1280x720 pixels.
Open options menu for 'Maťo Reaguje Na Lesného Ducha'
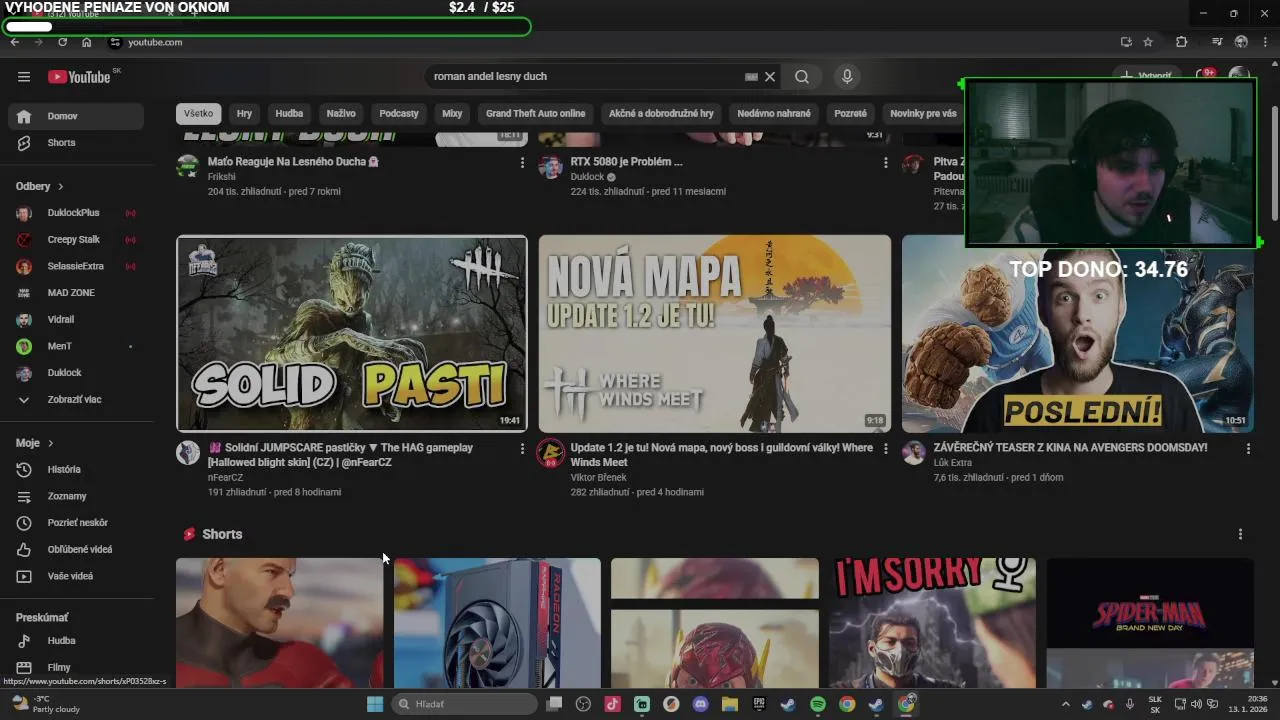522,163
